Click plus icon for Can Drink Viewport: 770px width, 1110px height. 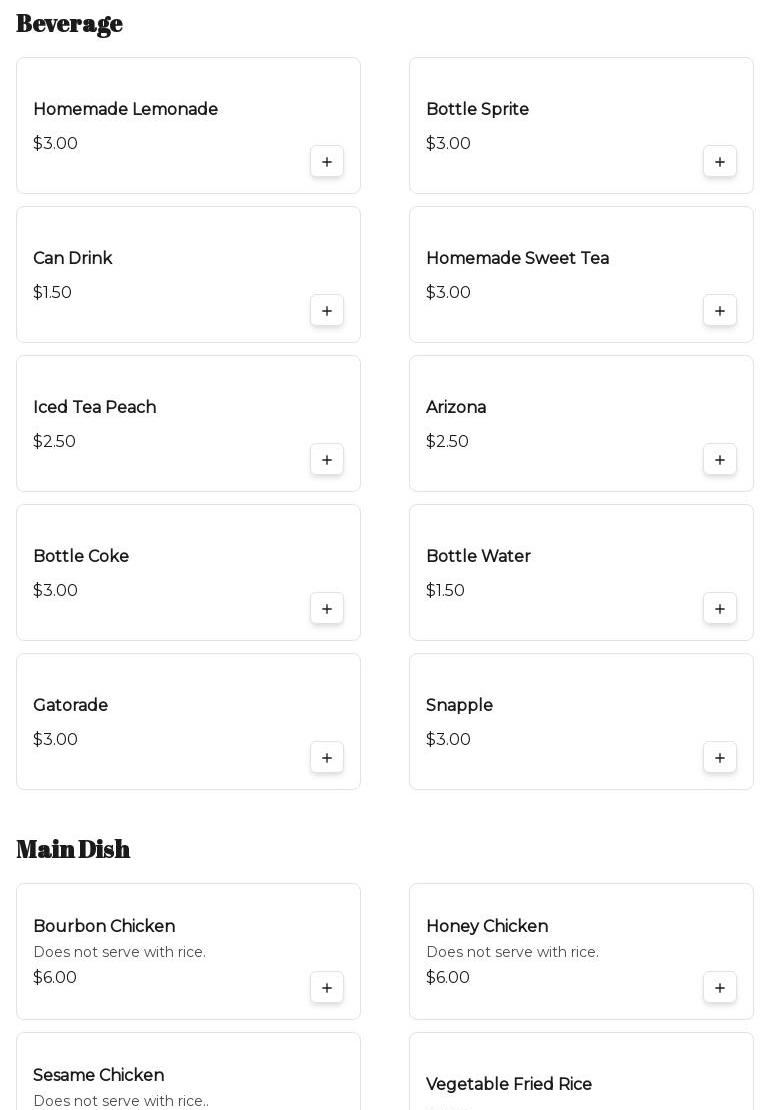(327, 311)
